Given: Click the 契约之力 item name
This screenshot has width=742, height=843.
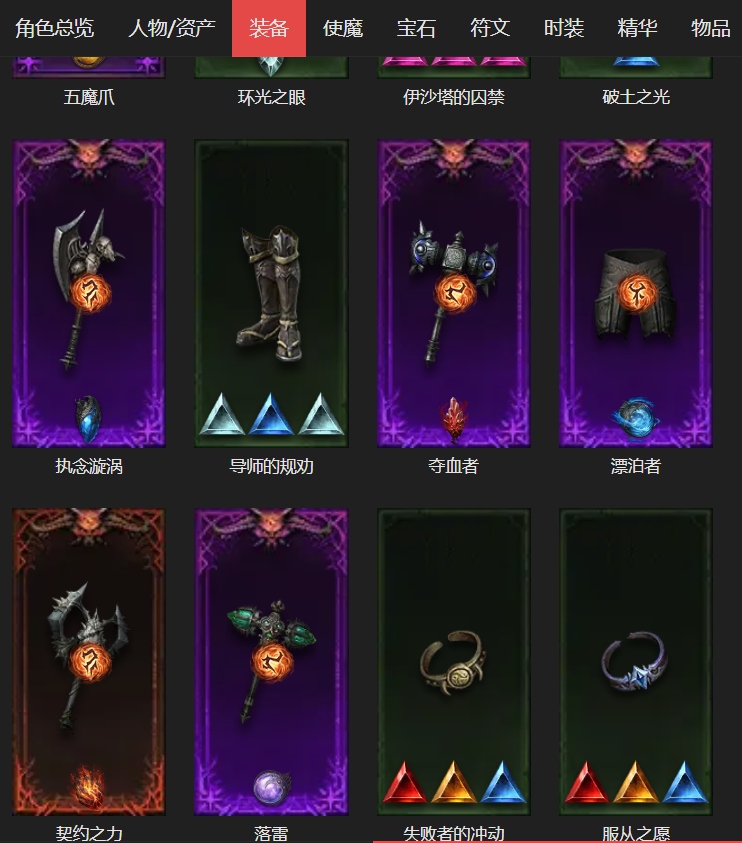Looking at the screenshot, I should (89, 833).
